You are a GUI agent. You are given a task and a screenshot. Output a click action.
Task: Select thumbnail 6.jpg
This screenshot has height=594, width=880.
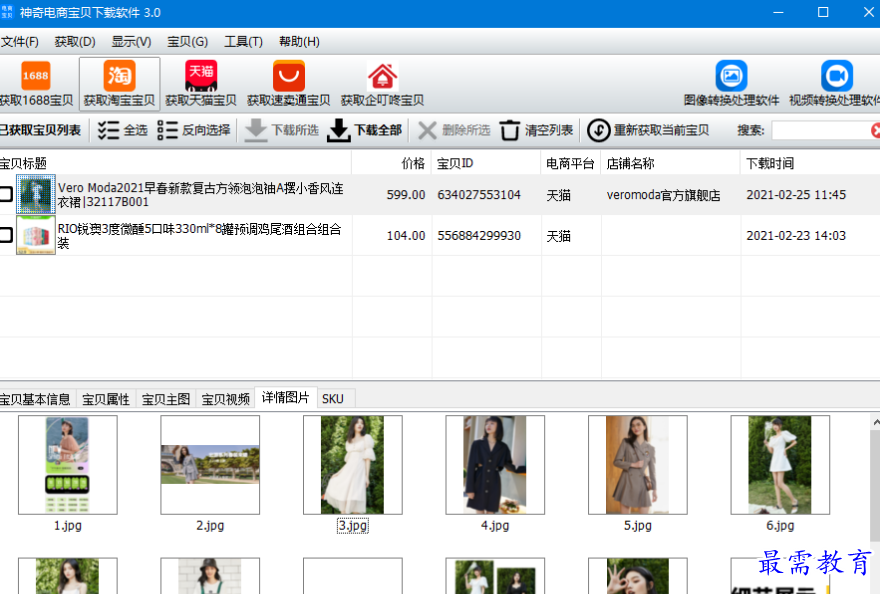[780, 465]
